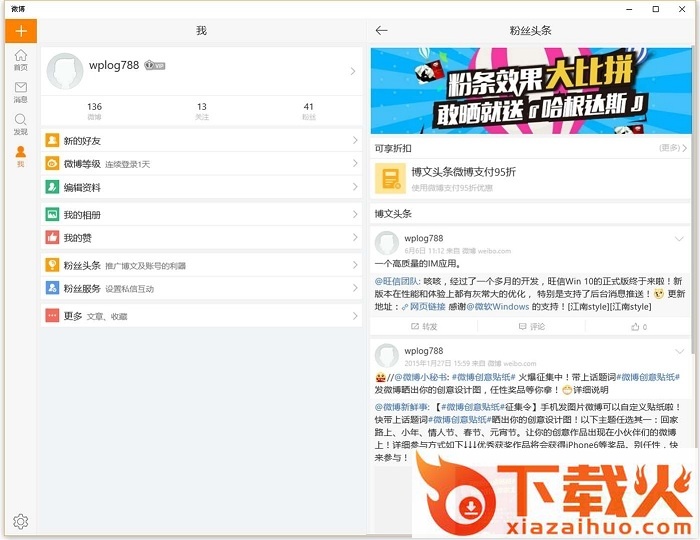700x540 pixels.
Task: Click the back arrow in 粉丝头条 header
Action: click(x=381, y=30)
